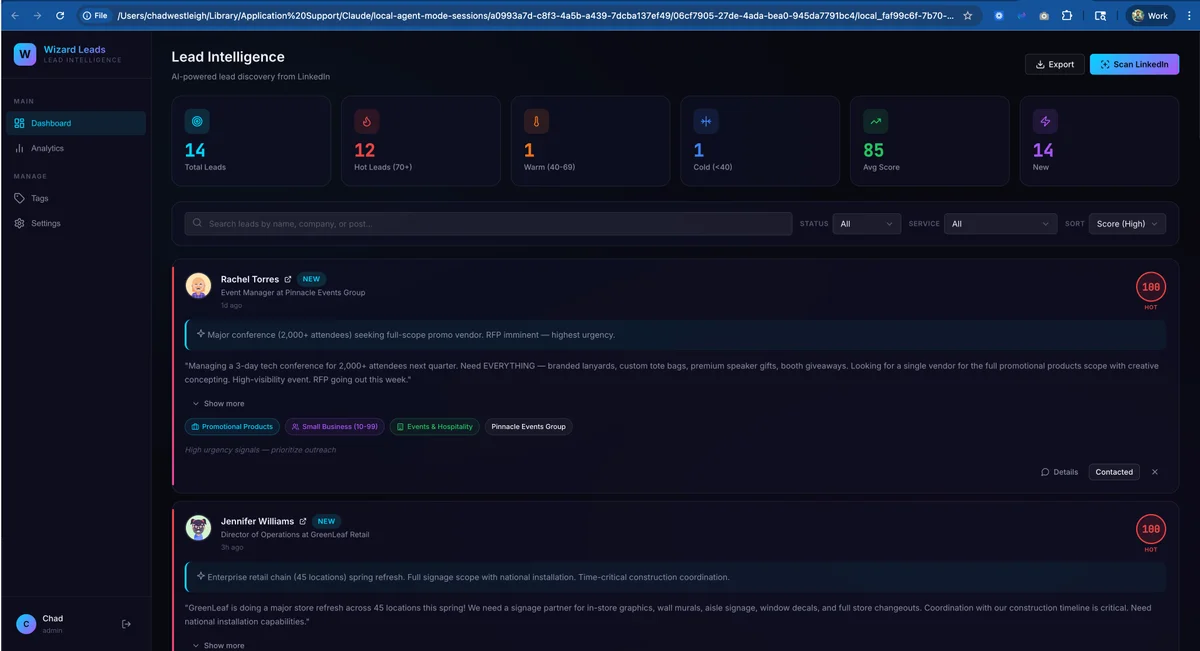1200x651 pixels.
Task: Click the New lightning bolt icon
Action: coord(1045,121)
